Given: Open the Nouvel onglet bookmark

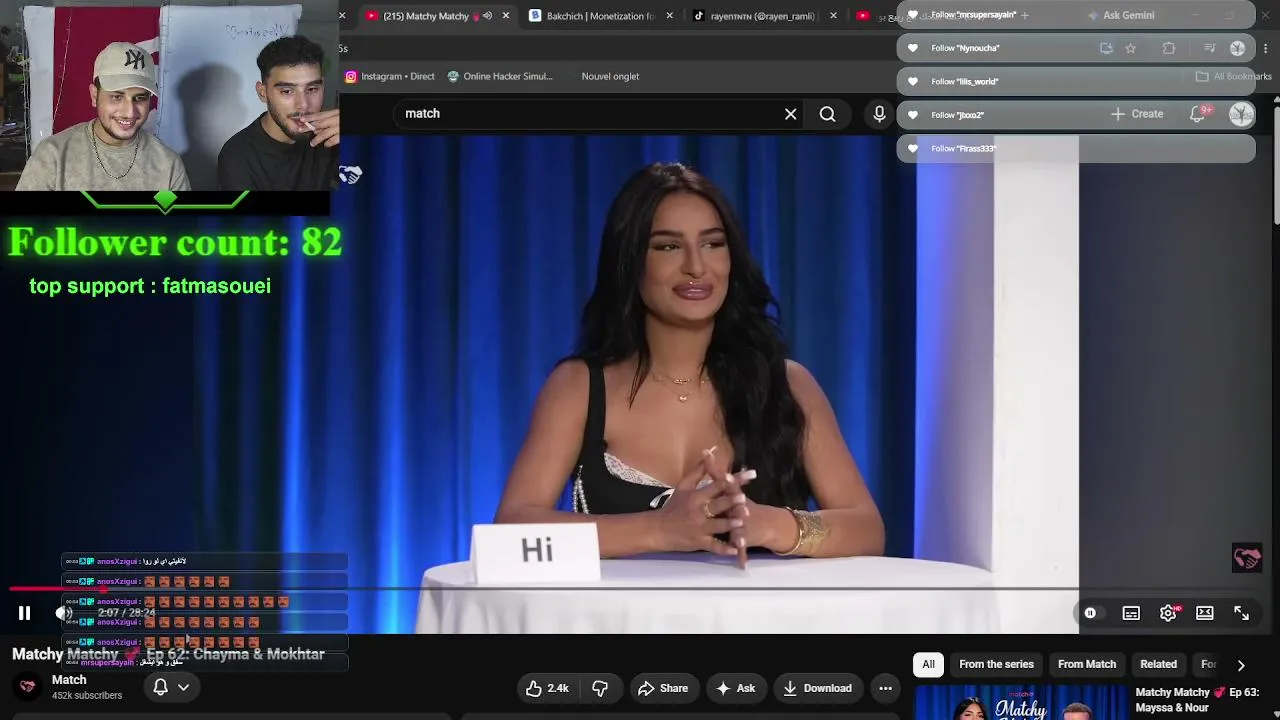Looking at the screenshot, I should 610,77.
